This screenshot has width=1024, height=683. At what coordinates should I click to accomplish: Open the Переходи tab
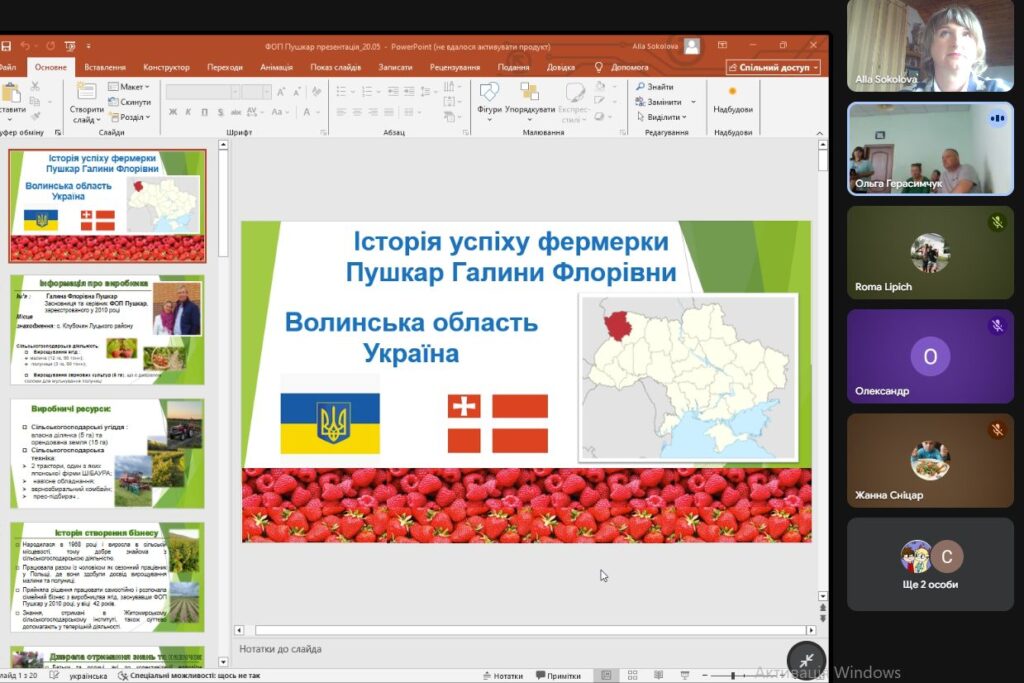pyautogui.click(x=225, y=67)
